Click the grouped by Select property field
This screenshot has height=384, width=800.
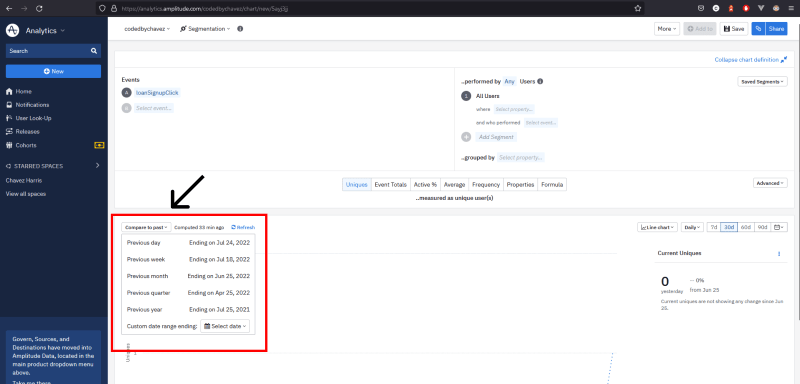click(521, 158)
